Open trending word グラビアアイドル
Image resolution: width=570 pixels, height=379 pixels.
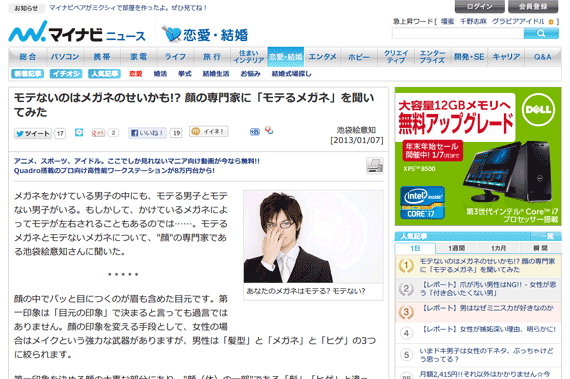[x=518, y=22]
